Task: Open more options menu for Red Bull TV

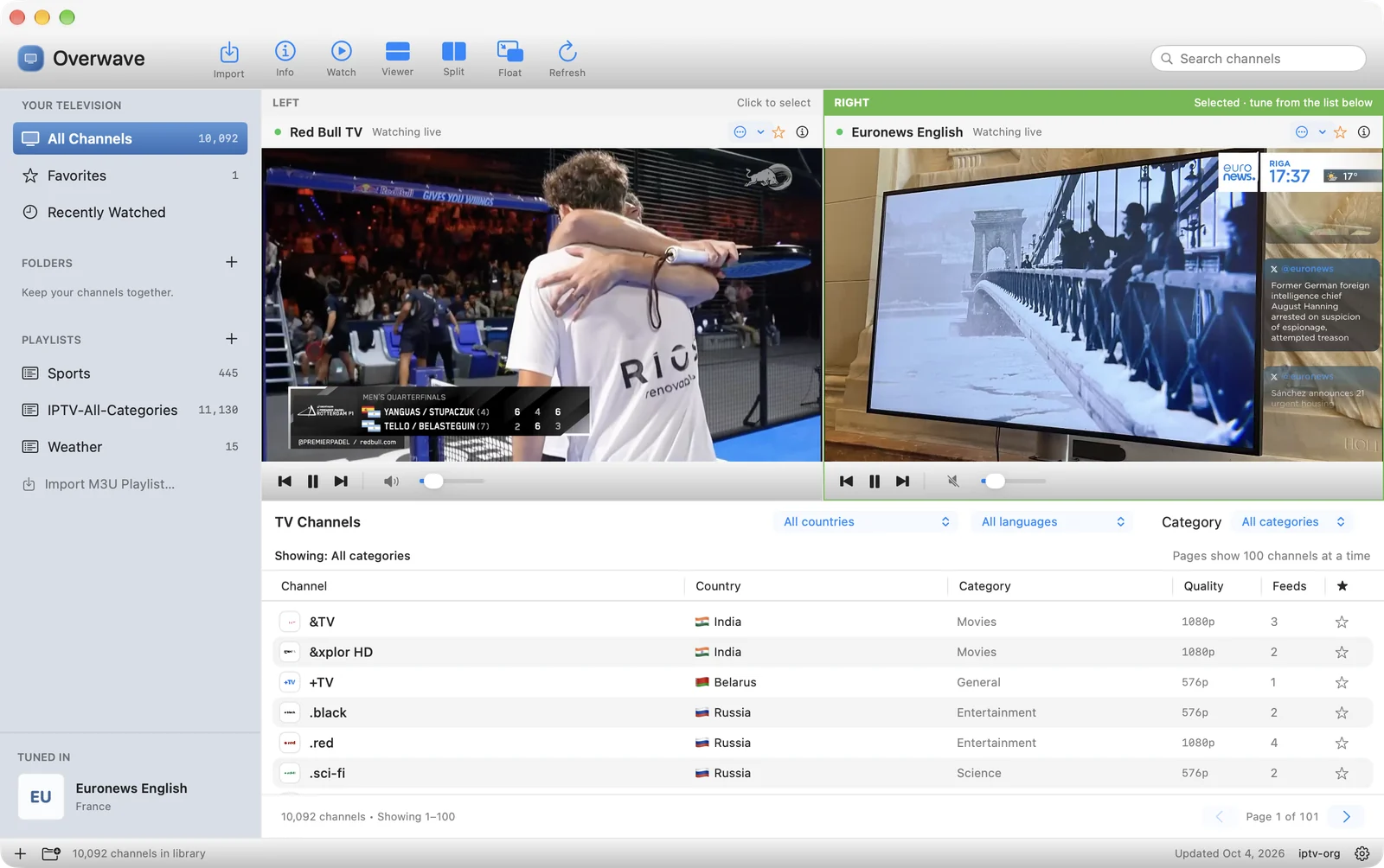Action: [x=748, y=132]
